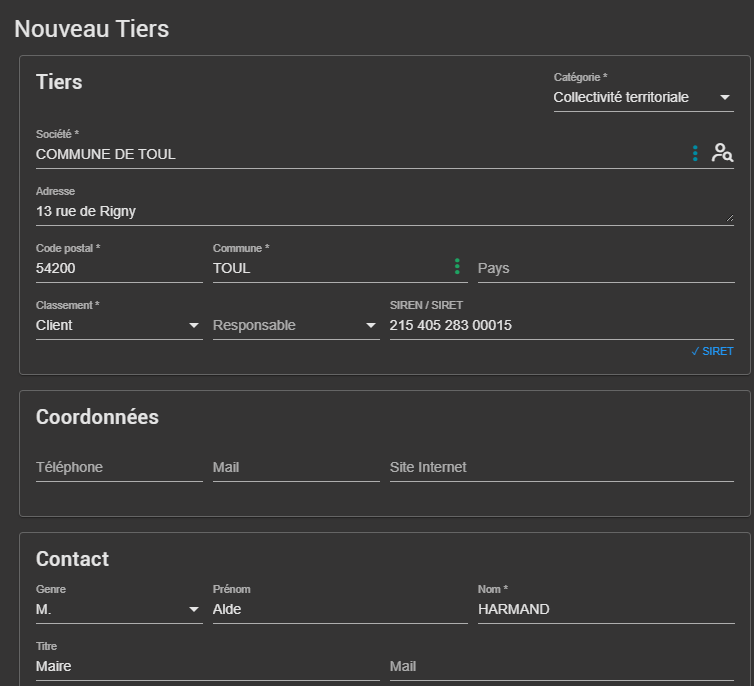Open the blue three-dot menu beside Société
This screenshot has width=754, height=686.
pyautogui.click(x=695, y=153)
